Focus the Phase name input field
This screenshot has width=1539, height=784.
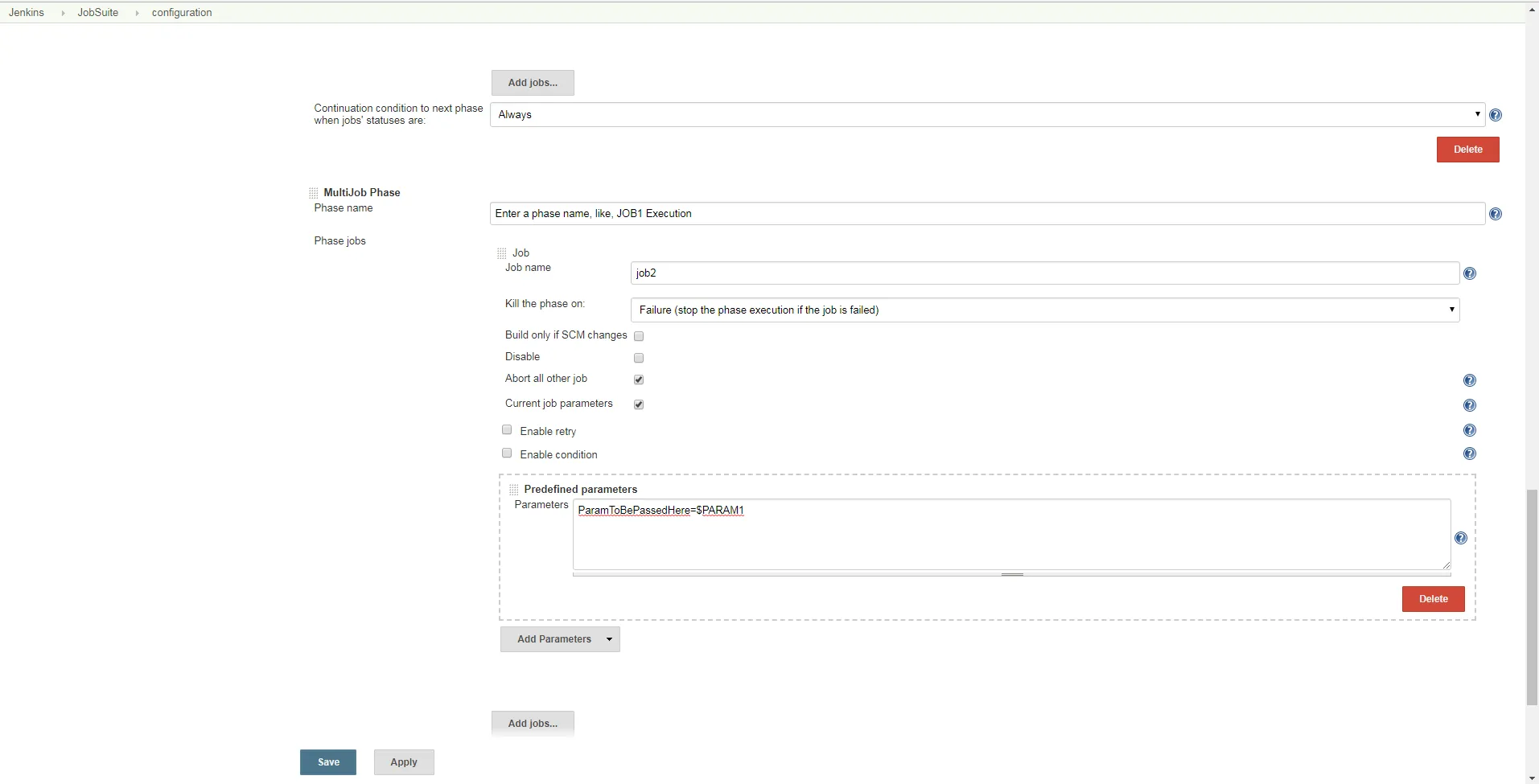[987, 214]
